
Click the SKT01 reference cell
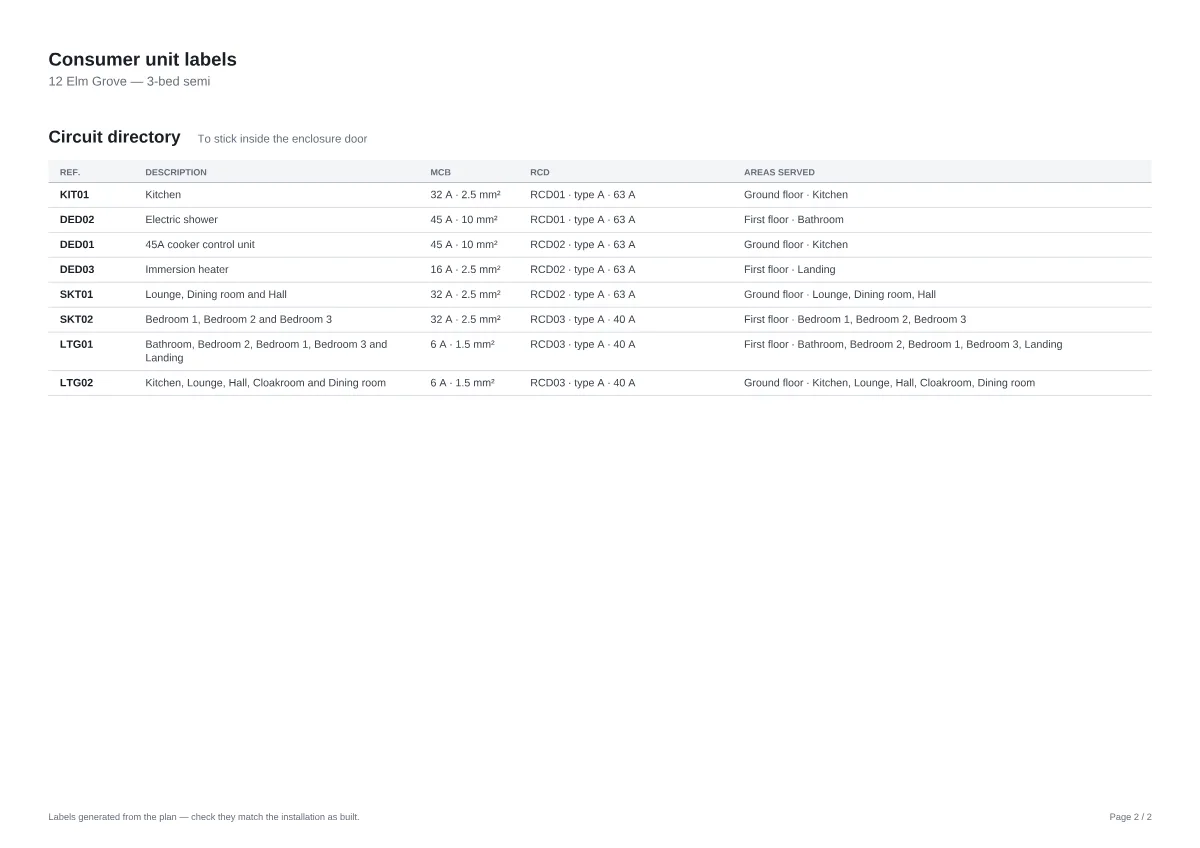[76, 295]
